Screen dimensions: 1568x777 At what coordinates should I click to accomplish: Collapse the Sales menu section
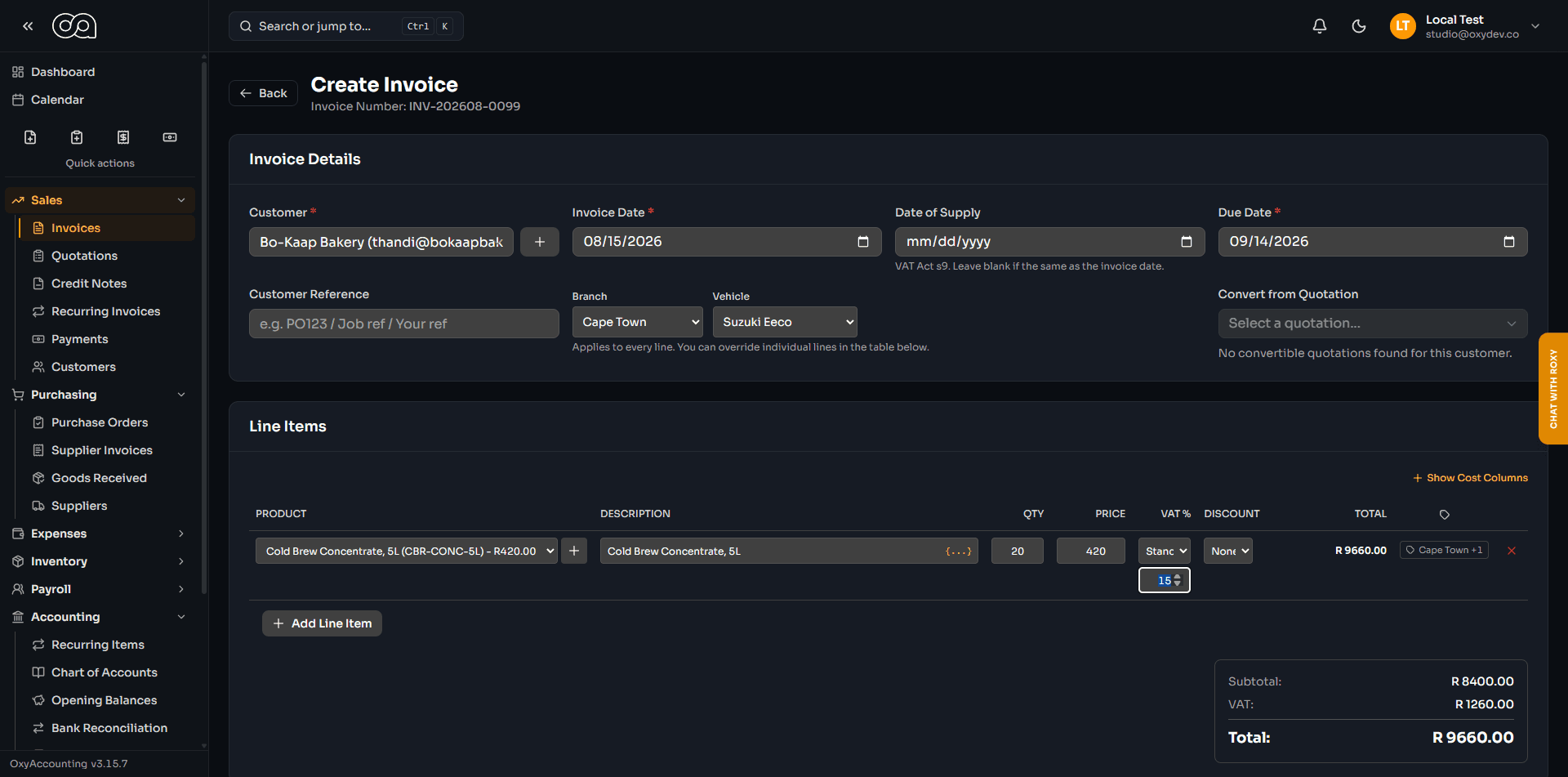coord(100,200)
